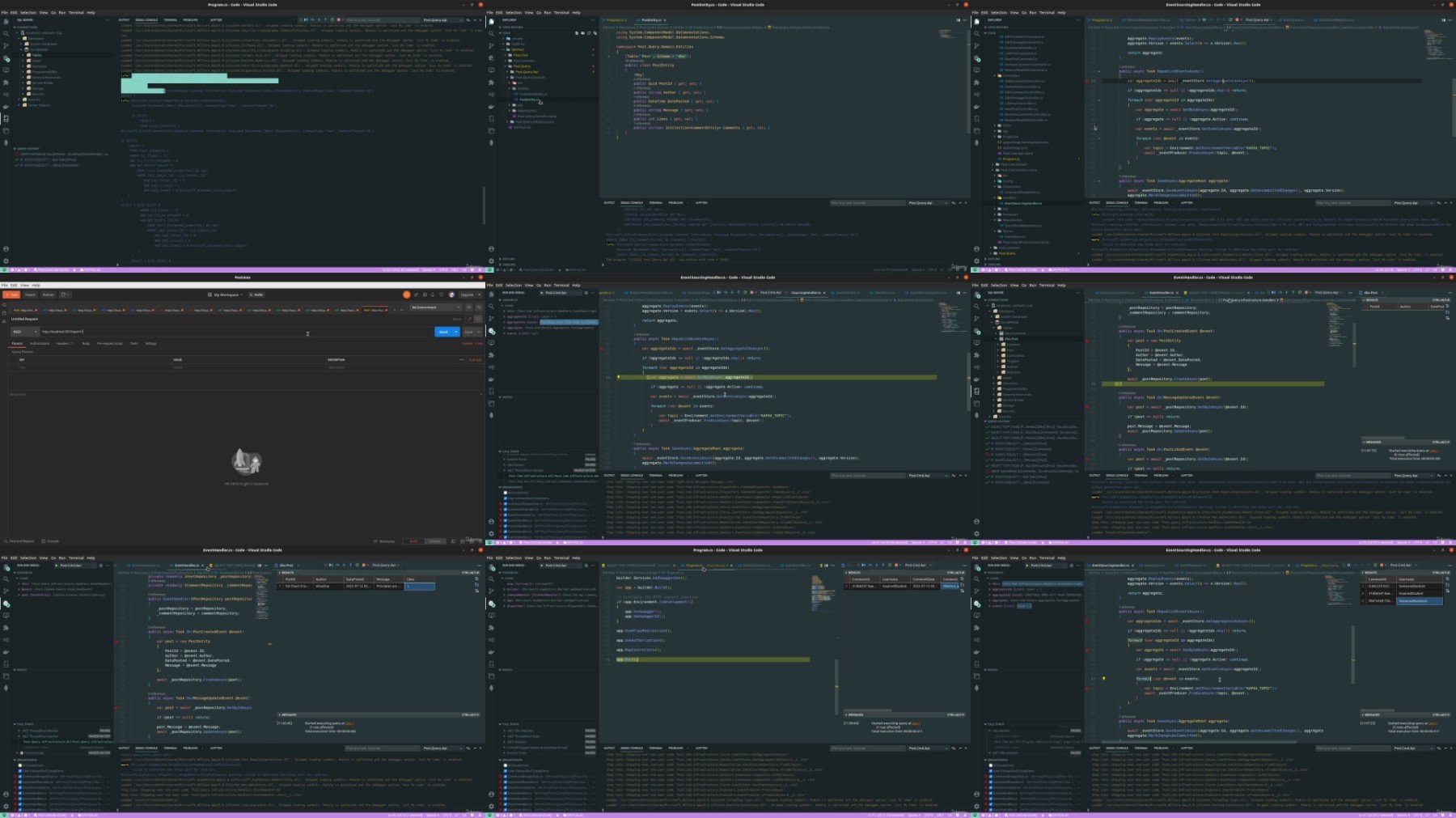Click Step Over in the Program.cs SQL Server window's debug toolbar

click(312, 19)
